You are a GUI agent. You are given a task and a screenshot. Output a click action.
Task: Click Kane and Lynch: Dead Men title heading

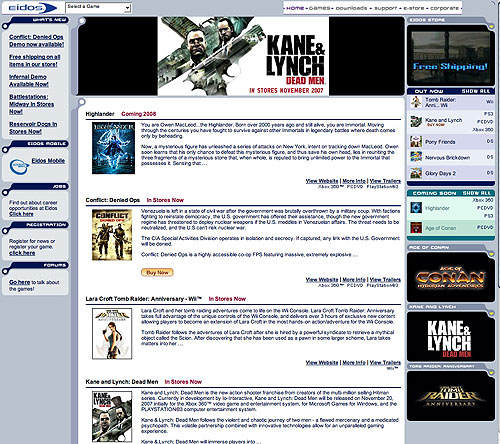pos(122,382)
